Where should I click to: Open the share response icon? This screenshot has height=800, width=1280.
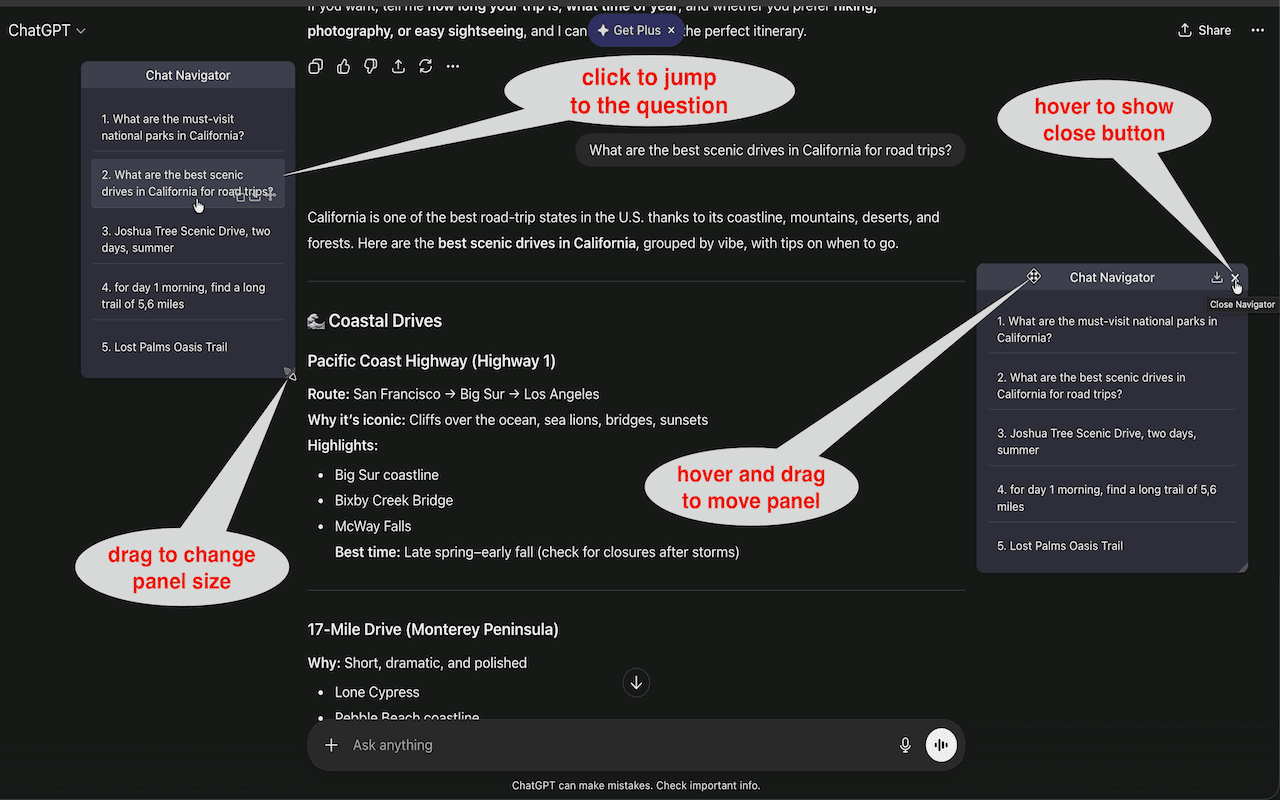click(x=398, y=65)
